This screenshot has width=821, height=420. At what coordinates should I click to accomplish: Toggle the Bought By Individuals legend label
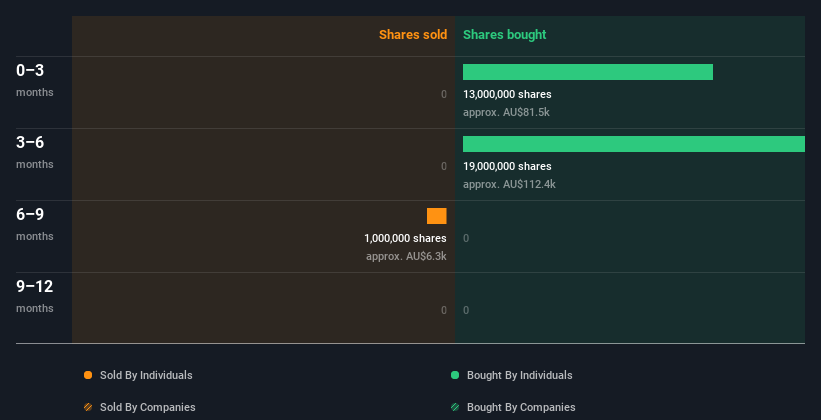519,375
